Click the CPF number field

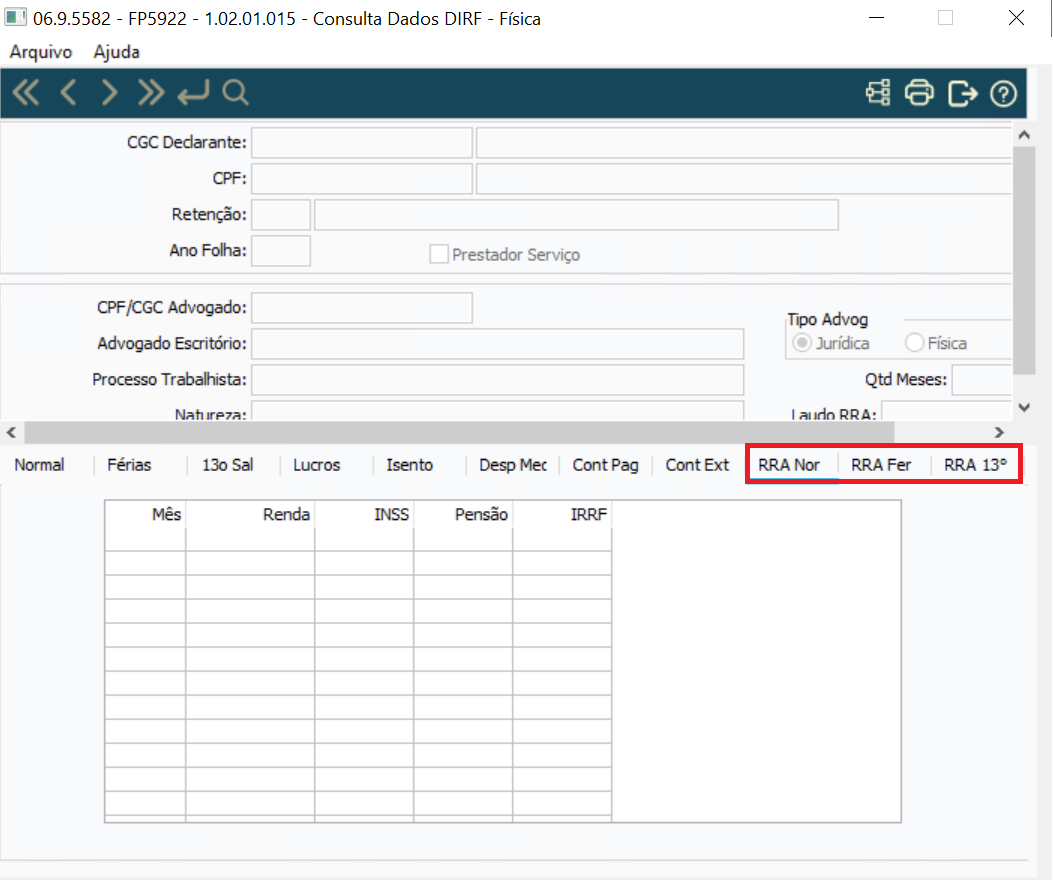(x=362, y=179)
